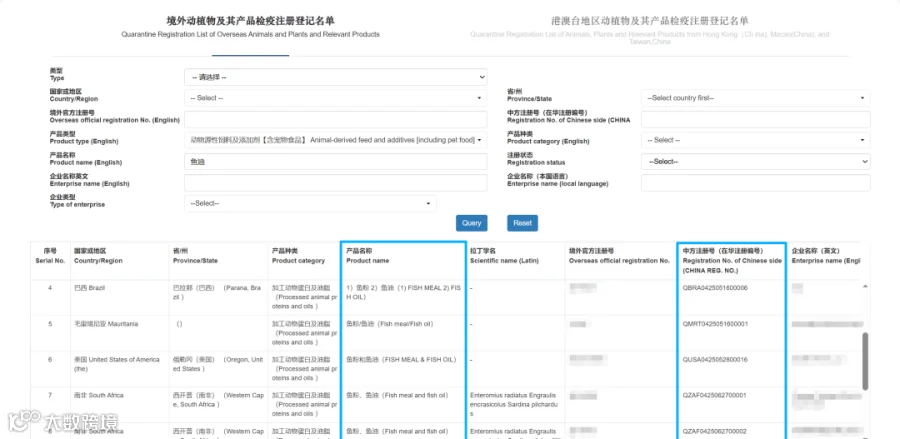Open the Registration status dropdown

tap(755, 162)
